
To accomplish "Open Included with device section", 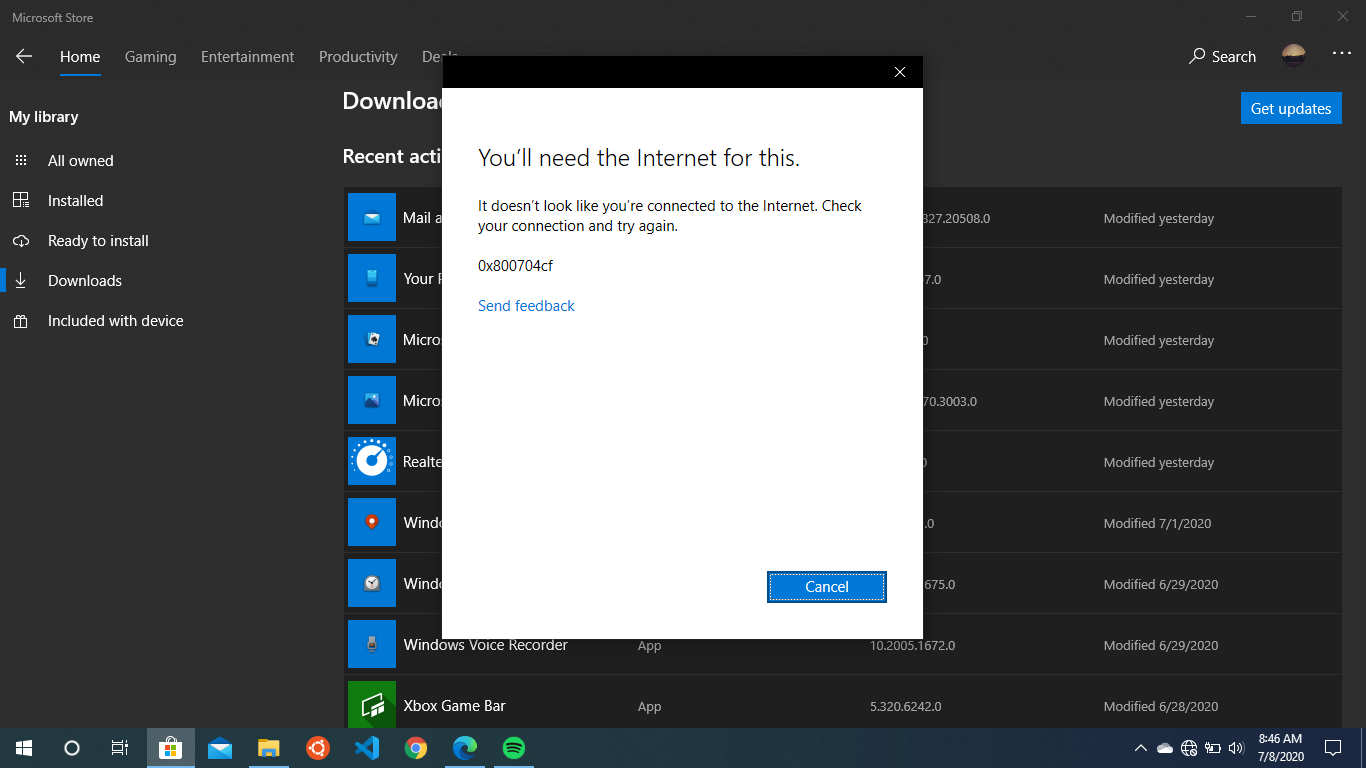I will pyautogui.click(x=116, y=321).
